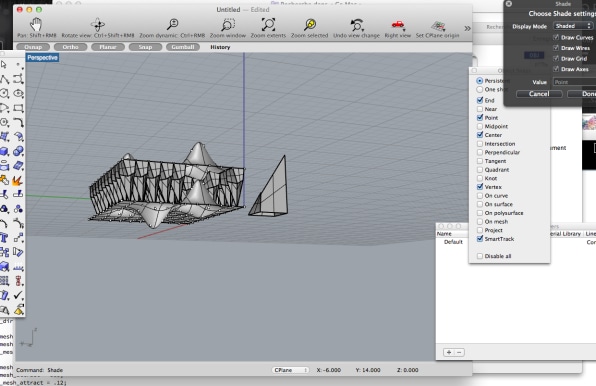Toggle grid Snap mode

[x=145, y=47]
